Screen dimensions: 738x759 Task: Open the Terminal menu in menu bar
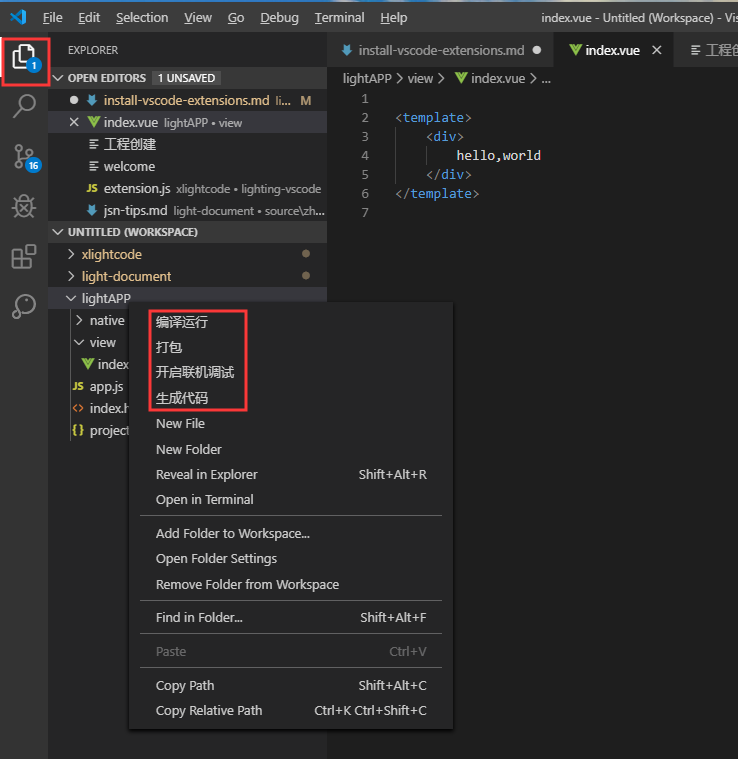point(339,17)
